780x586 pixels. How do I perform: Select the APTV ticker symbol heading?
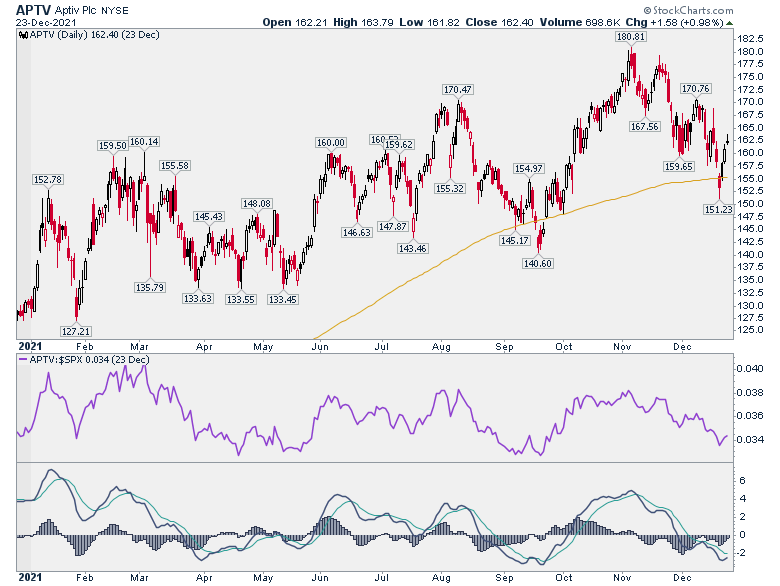33,10
